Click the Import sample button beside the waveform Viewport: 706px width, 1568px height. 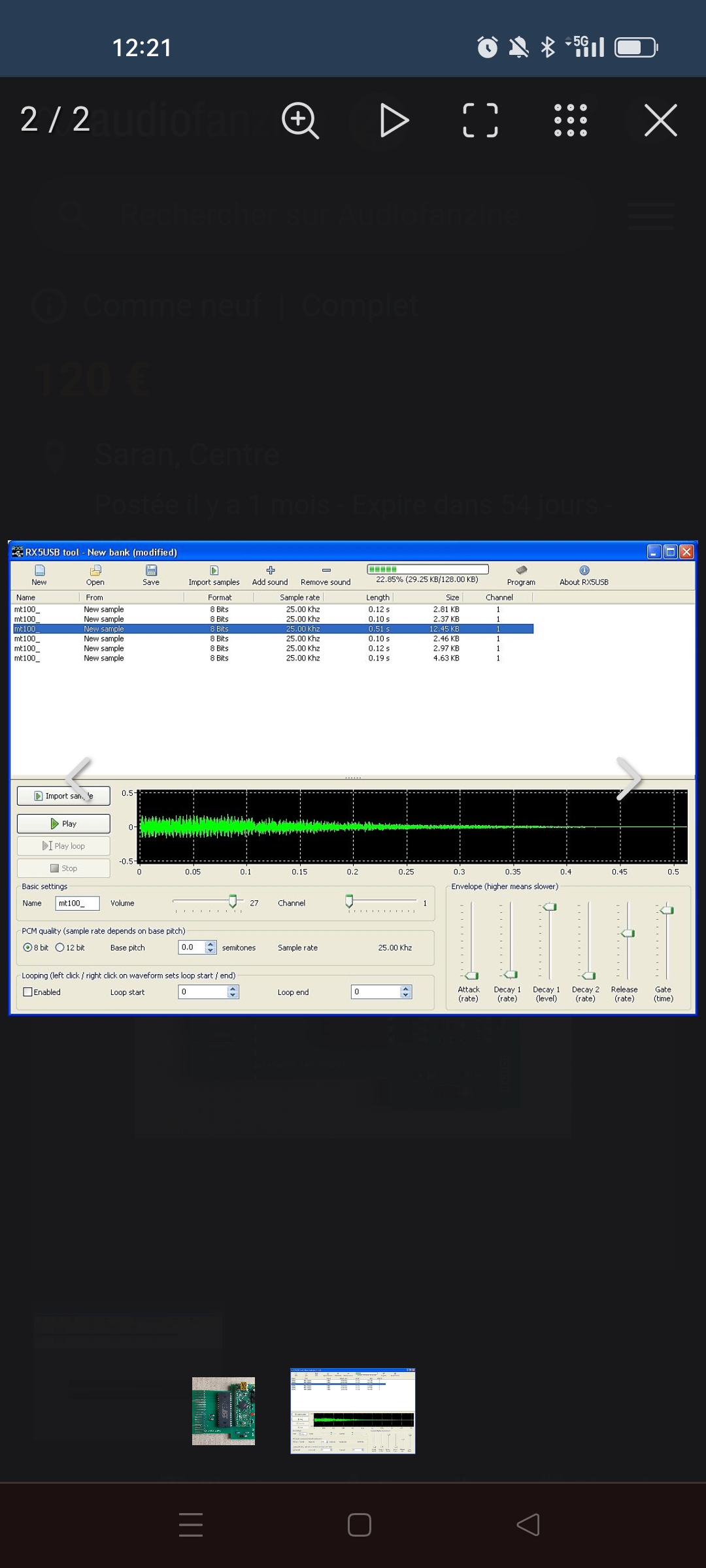[63, 796]
